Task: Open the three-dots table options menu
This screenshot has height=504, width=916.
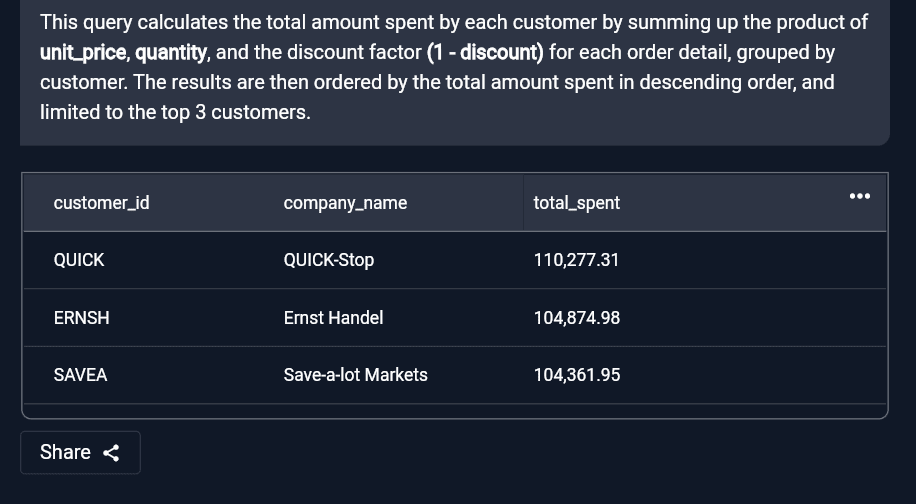Action: [x=859, y=196]
